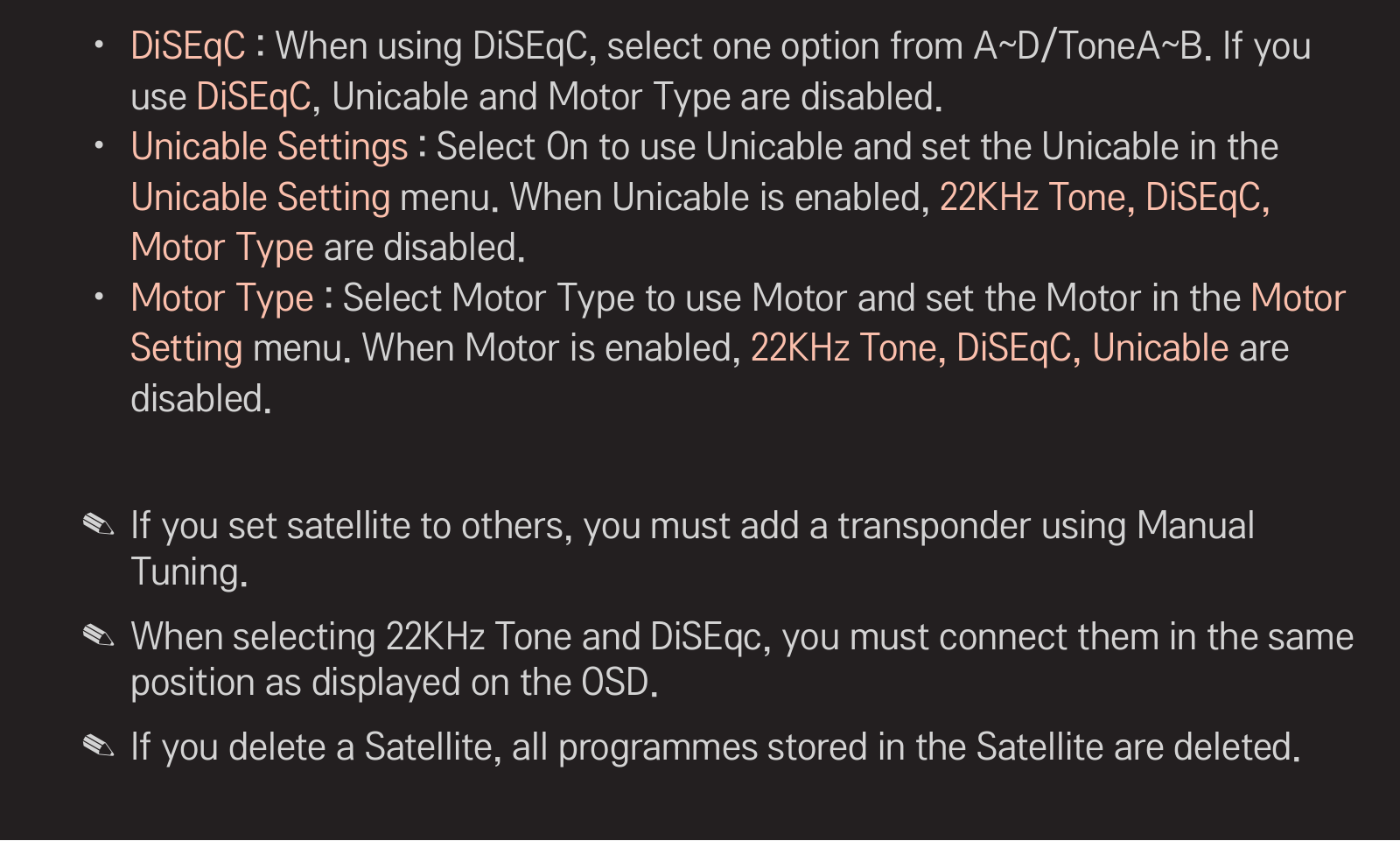Click orange 'DiSEqC' in 'use DiSEqC, Unicable and Motor'
This screenshot has width=1400, height=841.
(254, 97)
